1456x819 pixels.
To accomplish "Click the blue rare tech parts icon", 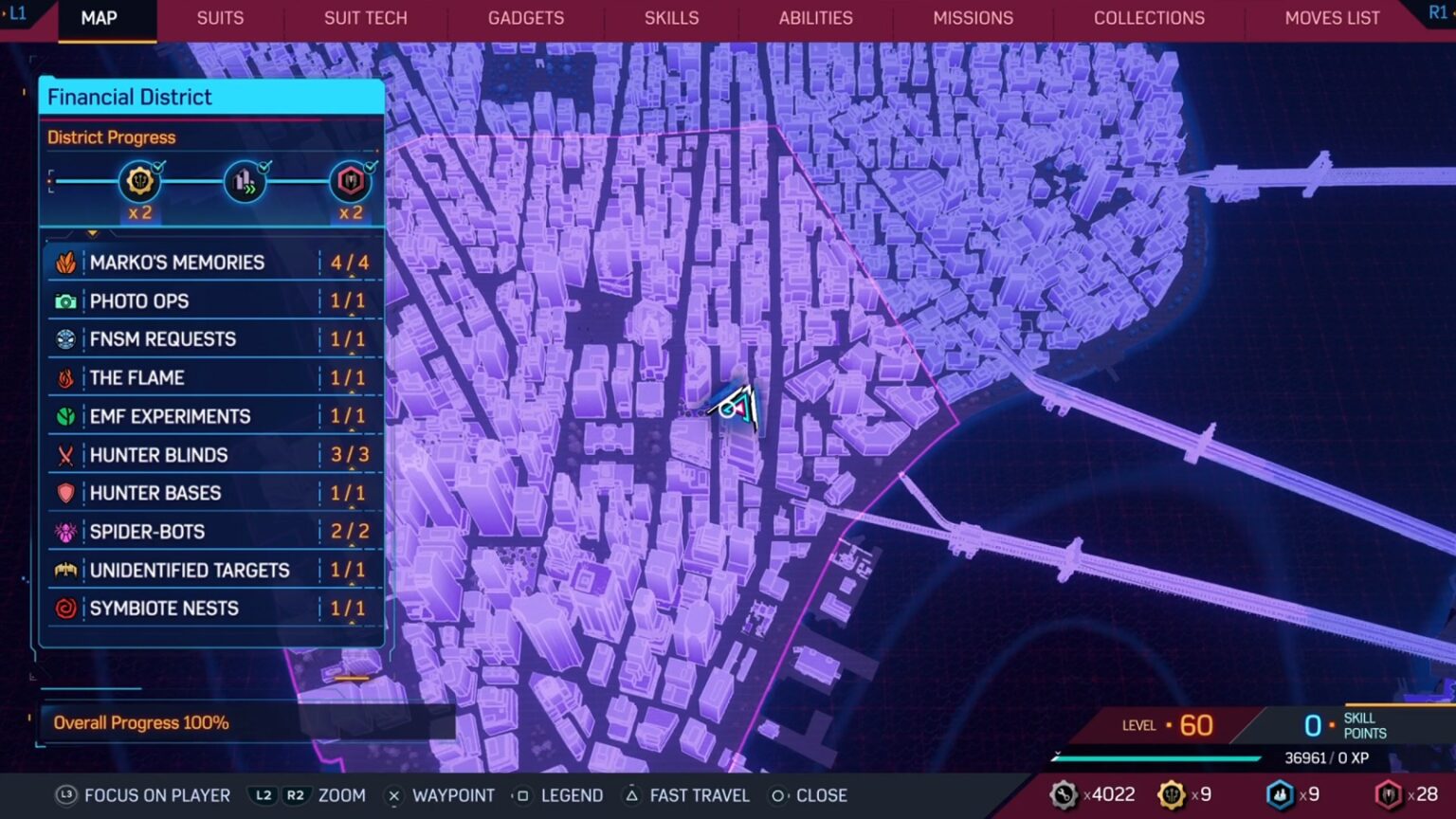I will (1280, 794).
